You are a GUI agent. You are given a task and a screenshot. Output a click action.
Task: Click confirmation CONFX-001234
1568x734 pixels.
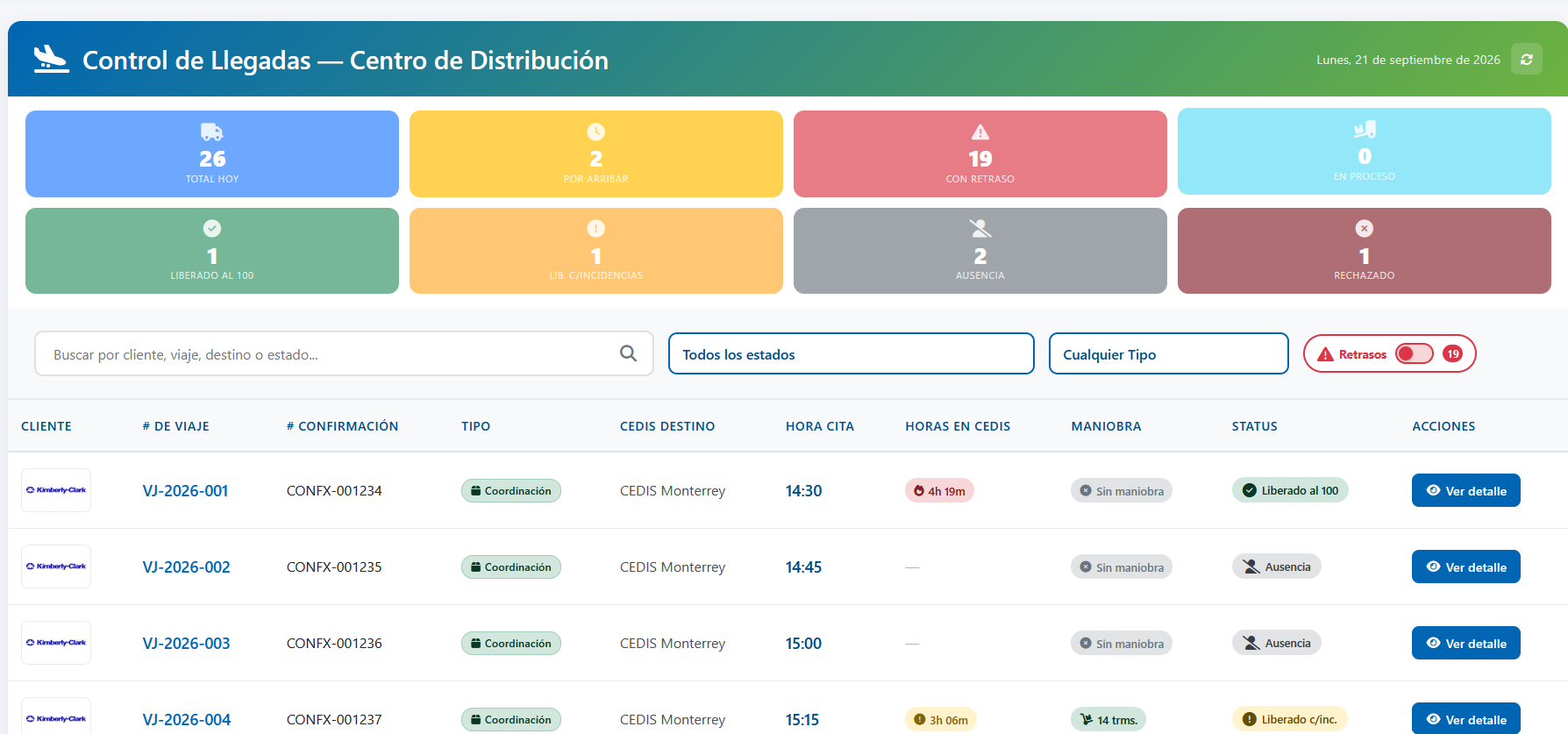point(334,490)
